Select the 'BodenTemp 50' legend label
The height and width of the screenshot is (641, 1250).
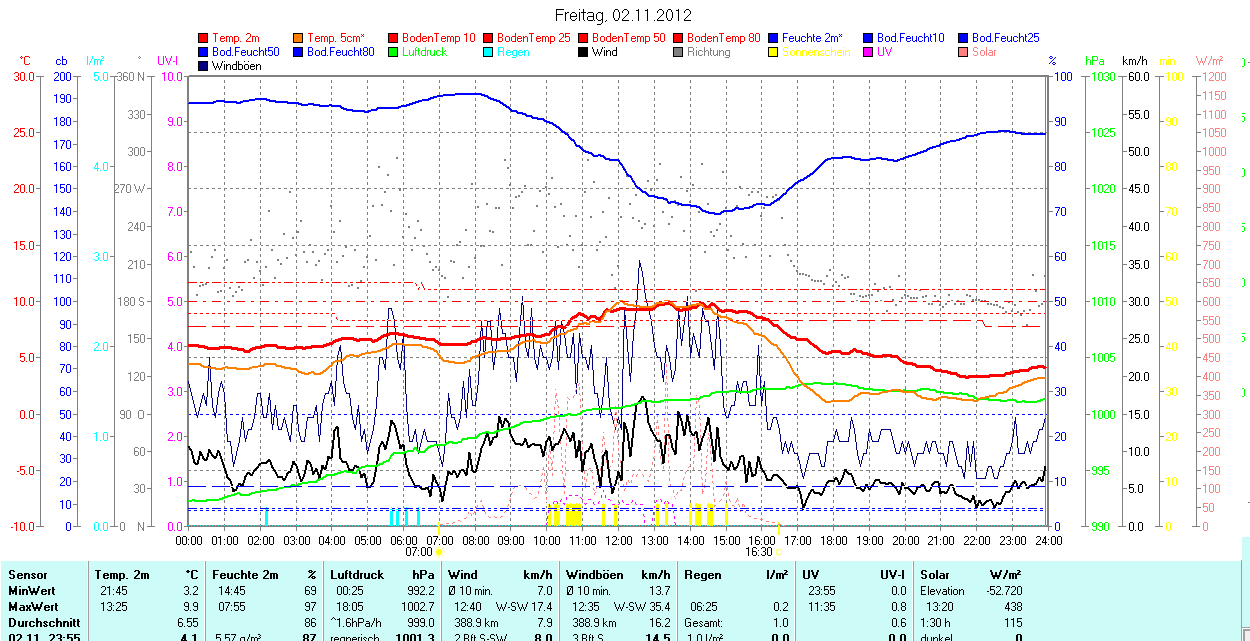(629, 38)
